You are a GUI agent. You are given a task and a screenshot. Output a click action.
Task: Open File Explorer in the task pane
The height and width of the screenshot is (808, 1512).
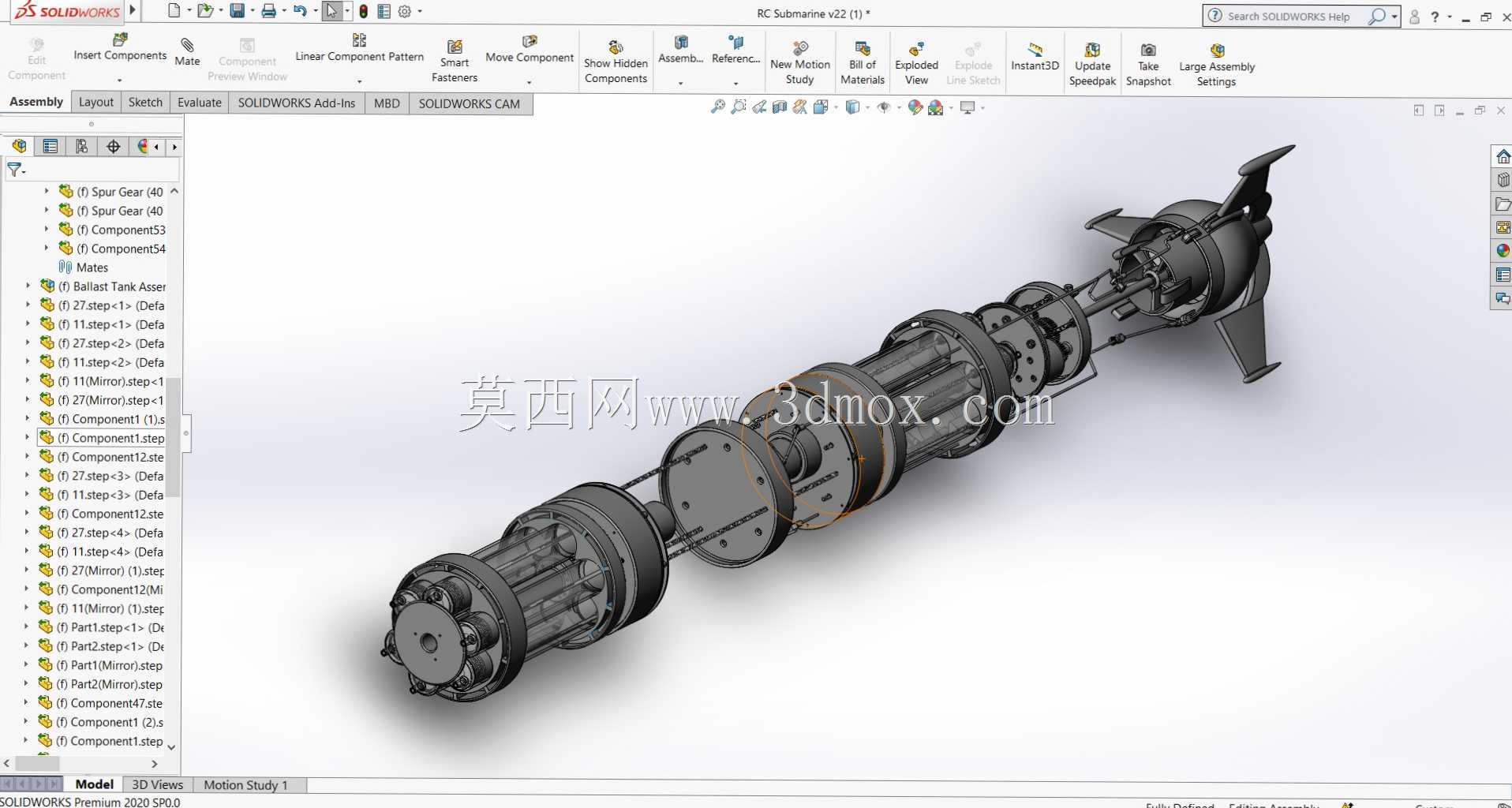pos(1503,204)
